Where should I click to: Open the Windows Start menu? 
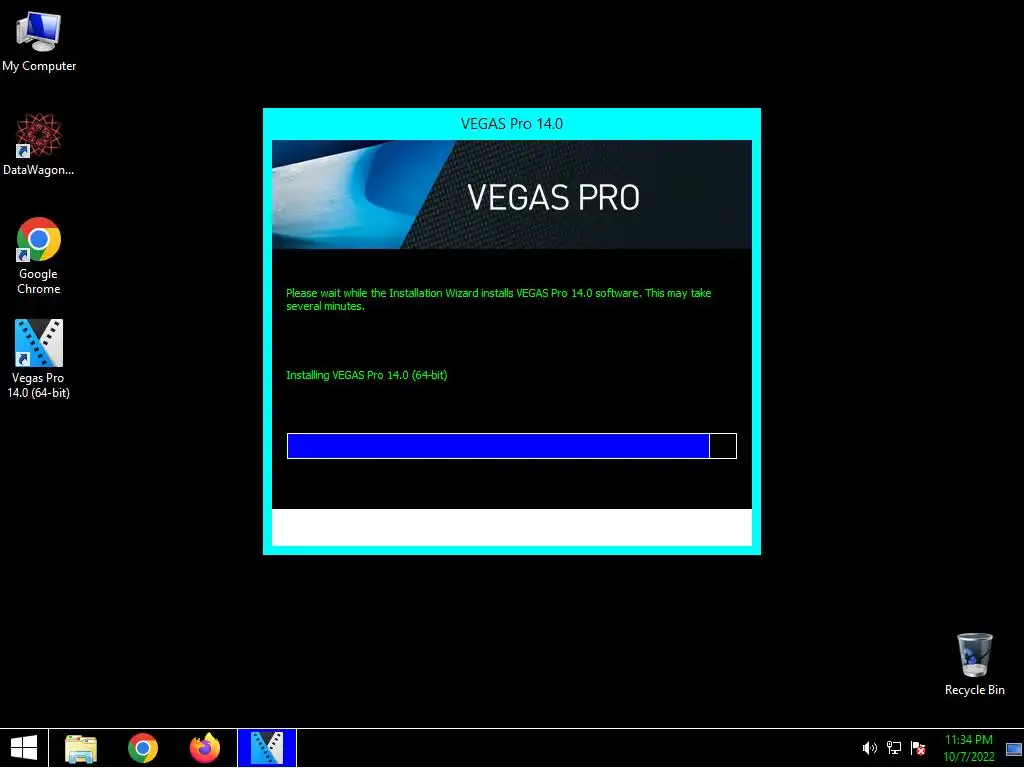pos(24,748)
